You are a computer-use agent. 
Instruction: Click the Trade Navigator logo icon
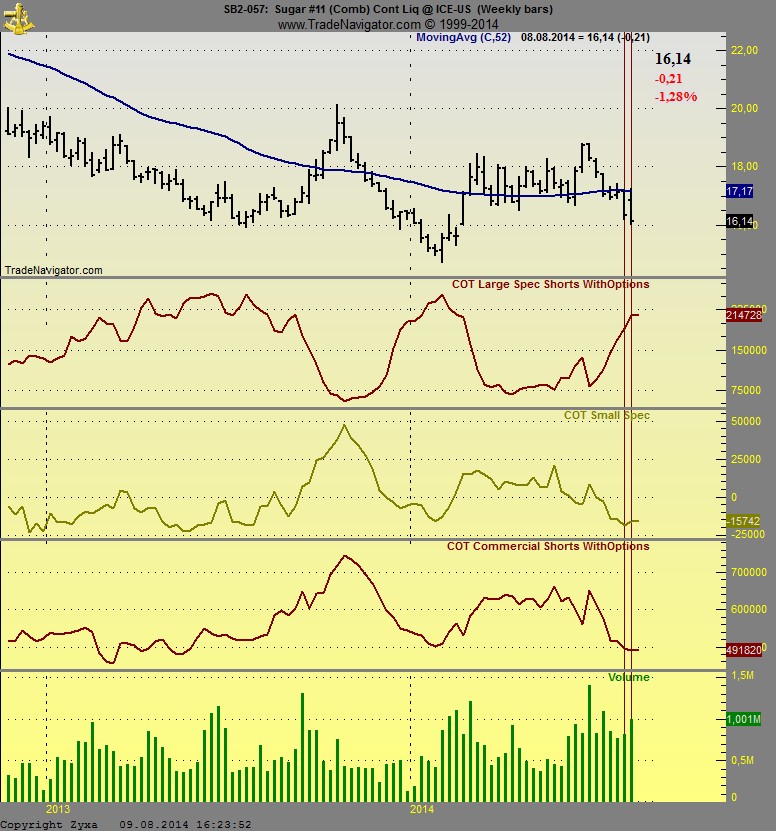tap(19, 19)
